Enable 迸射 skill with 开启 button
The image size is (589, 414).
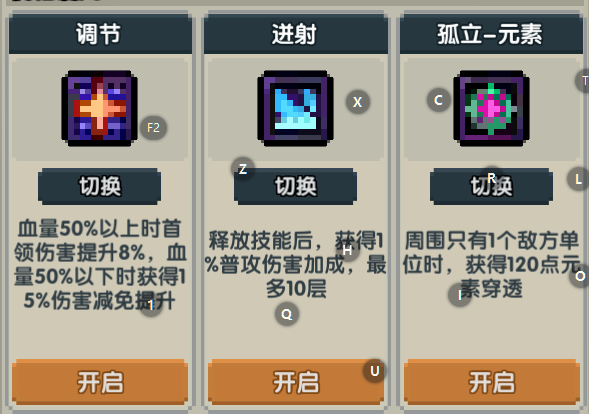pos(296,382)
